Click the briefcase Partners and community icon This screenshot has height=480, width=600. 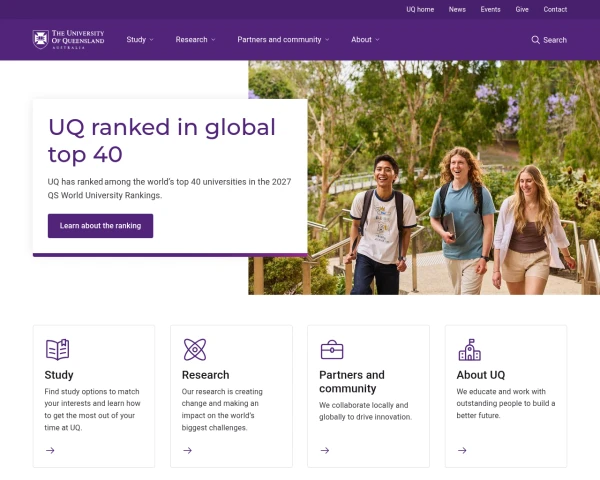[x=332, y=349]
